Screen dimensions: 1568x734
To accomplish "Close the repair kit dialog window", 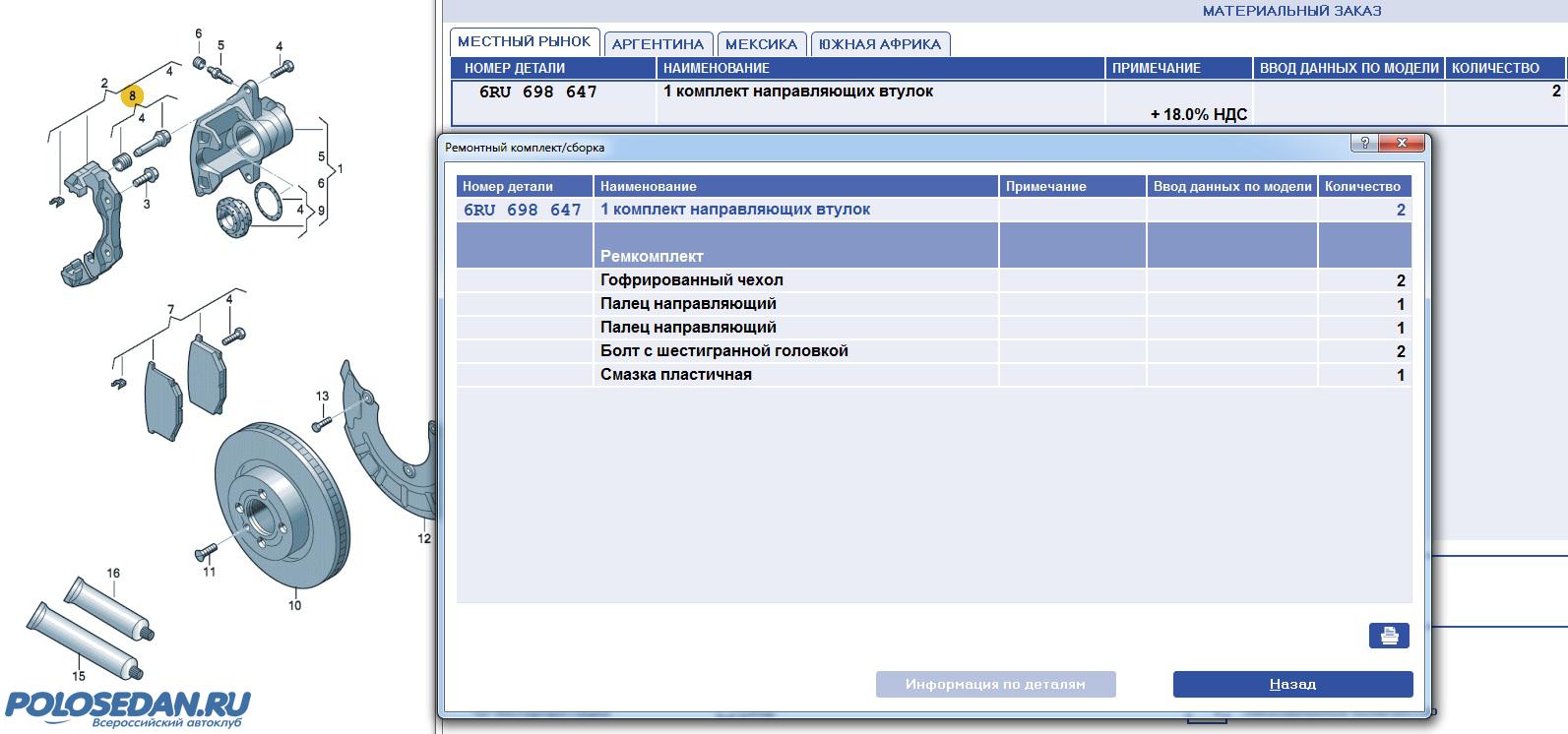I will click(x=1403, y=144).
